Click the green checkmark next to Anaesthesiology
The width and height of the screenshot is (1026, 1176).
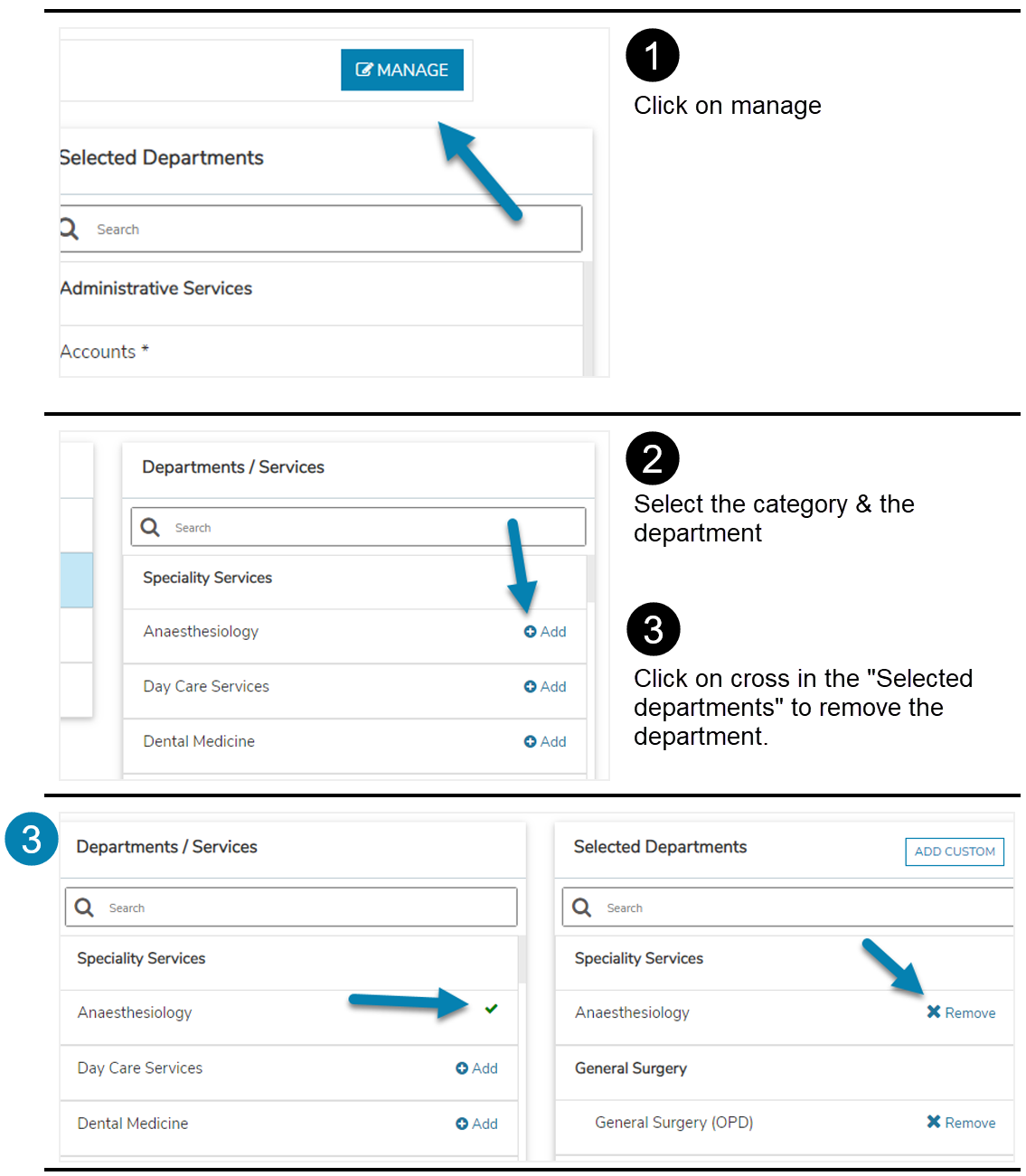click(x=491, y=1009)
